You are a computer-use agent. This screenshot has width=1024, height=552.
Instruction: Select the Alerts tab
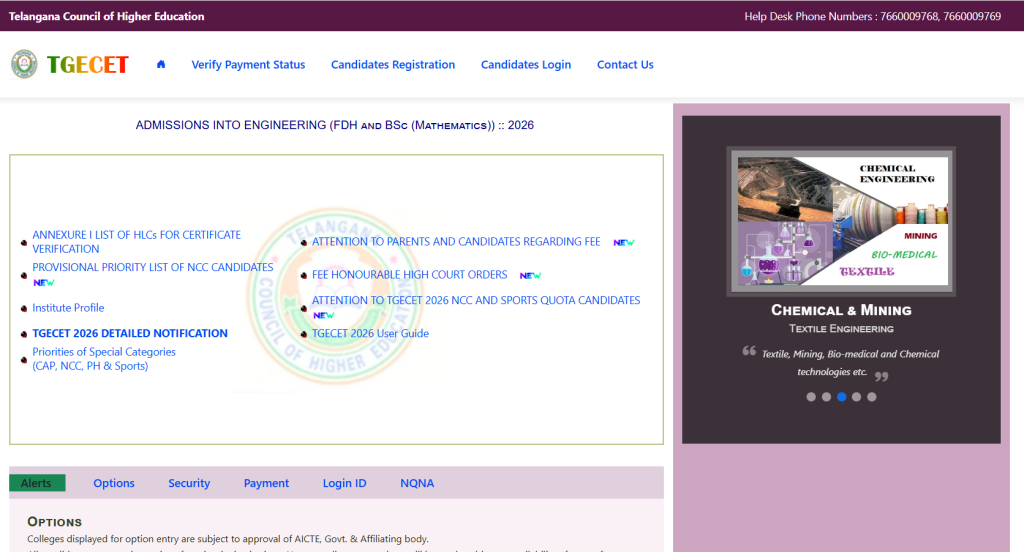pos(37,483)
